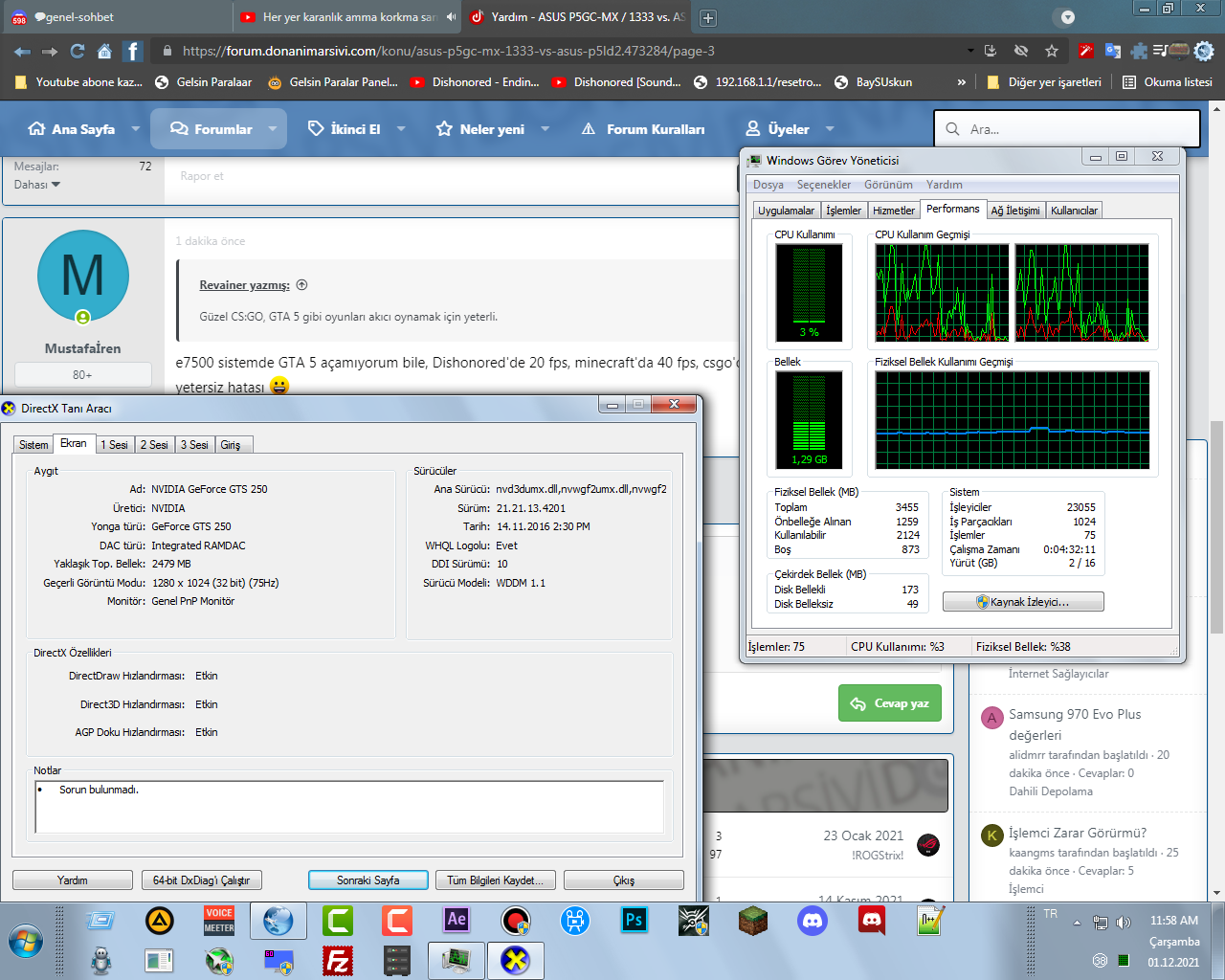Select the 1 Sesi tab in DirectX

[115, 445]
